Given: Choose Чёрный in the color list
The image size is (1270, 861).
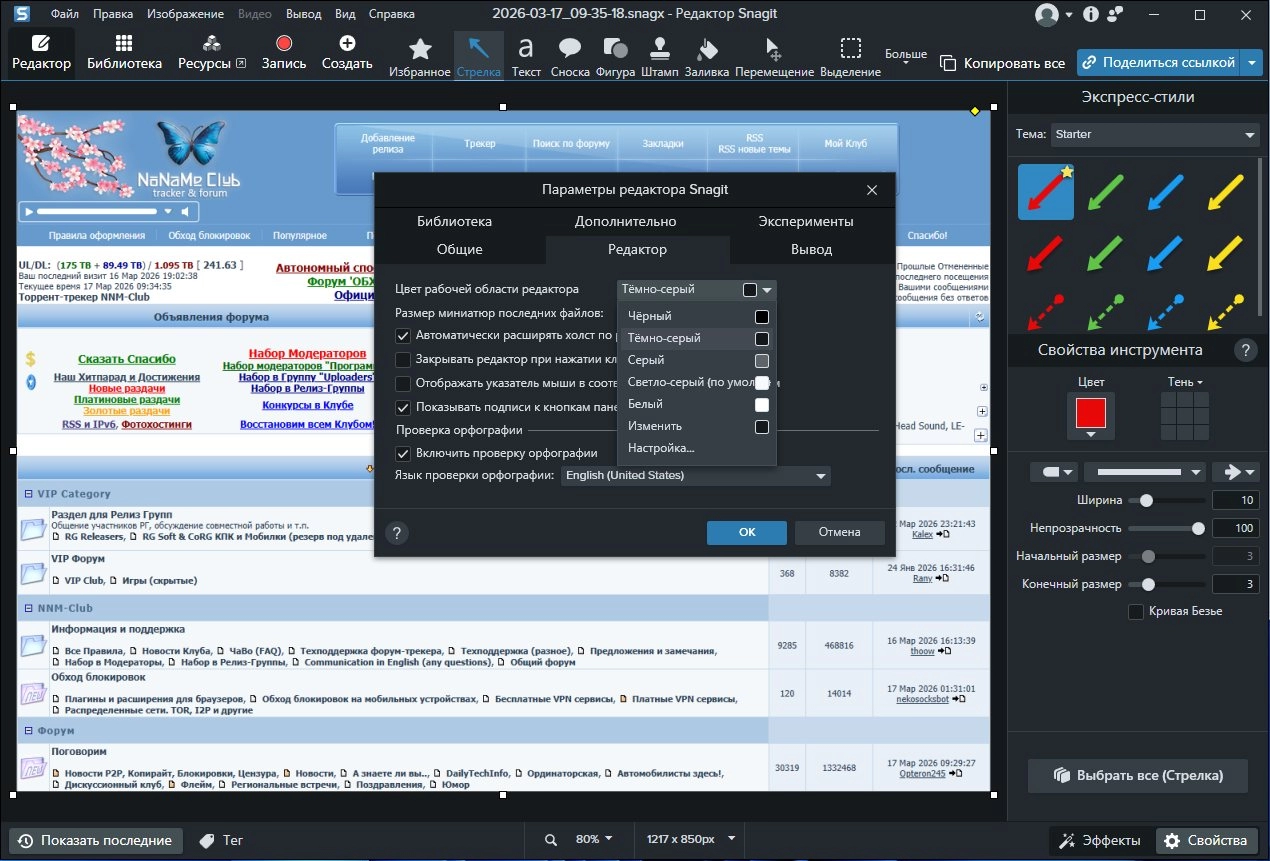Looking at the screenshot, I should pos(698,316).
